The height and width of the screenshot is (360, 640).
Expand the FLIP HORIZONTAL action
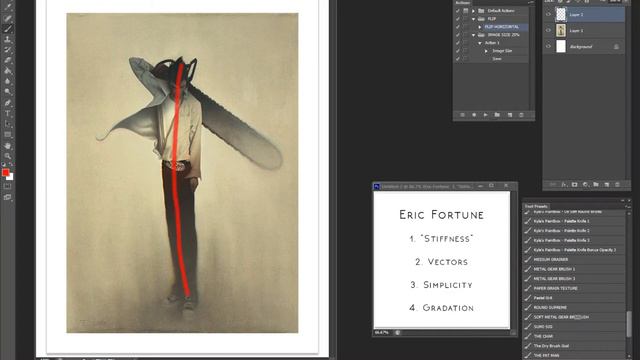tap(480, 27)
